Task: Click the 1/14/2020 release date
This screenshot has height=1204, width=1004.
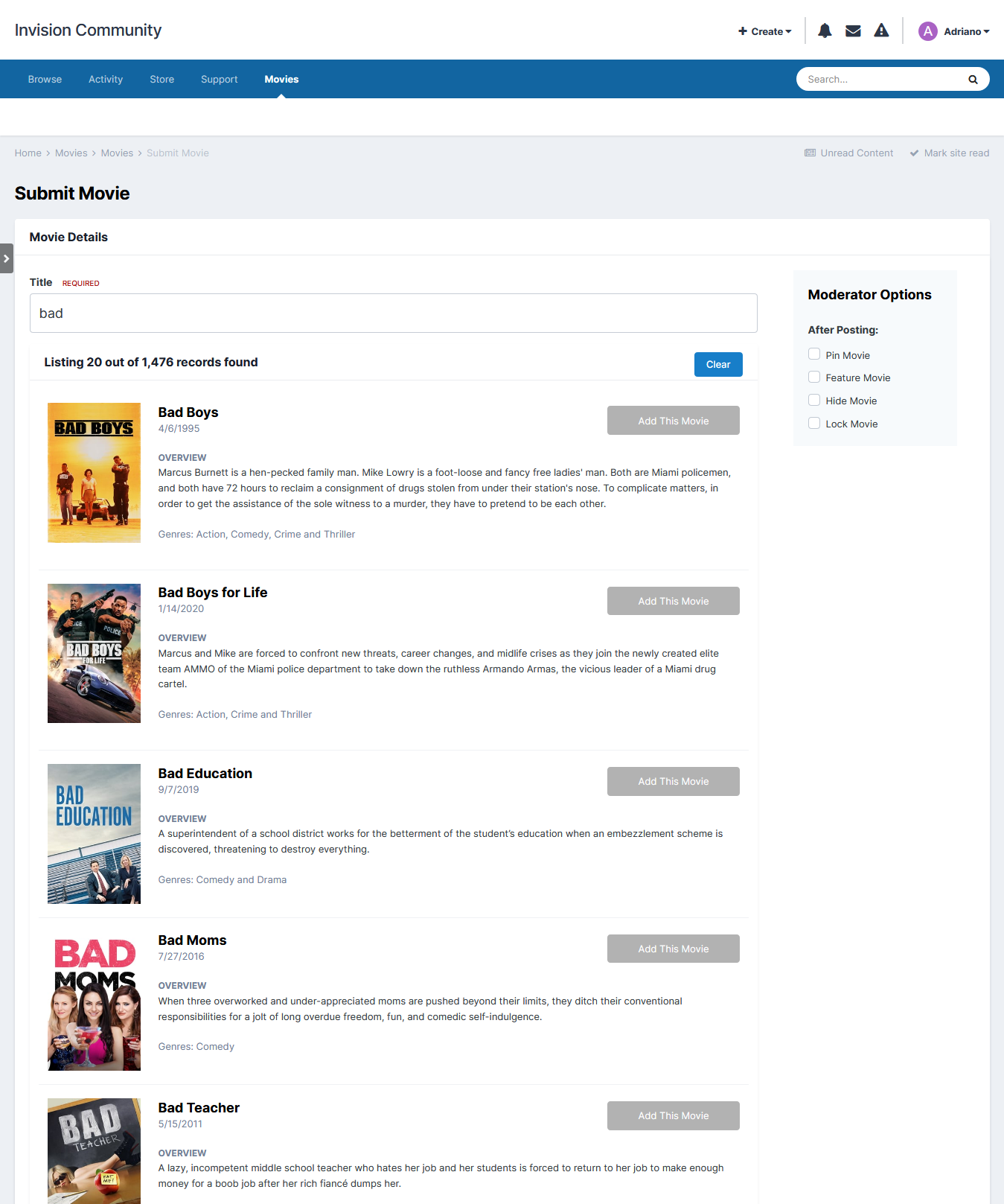Action: coord(181,609)
